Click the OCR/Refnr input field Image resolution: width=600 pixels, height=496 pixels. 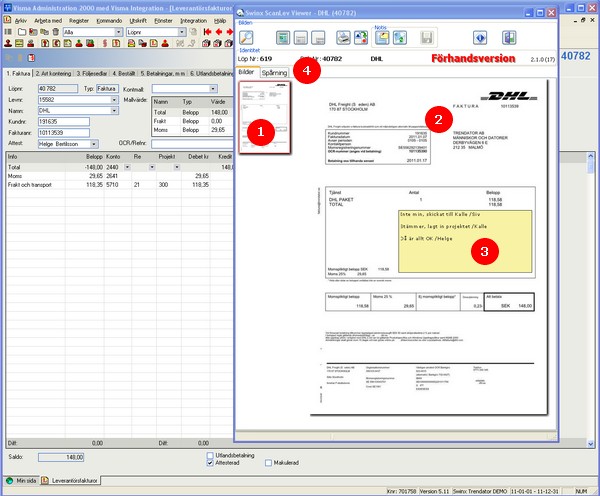tap(192, 144)
